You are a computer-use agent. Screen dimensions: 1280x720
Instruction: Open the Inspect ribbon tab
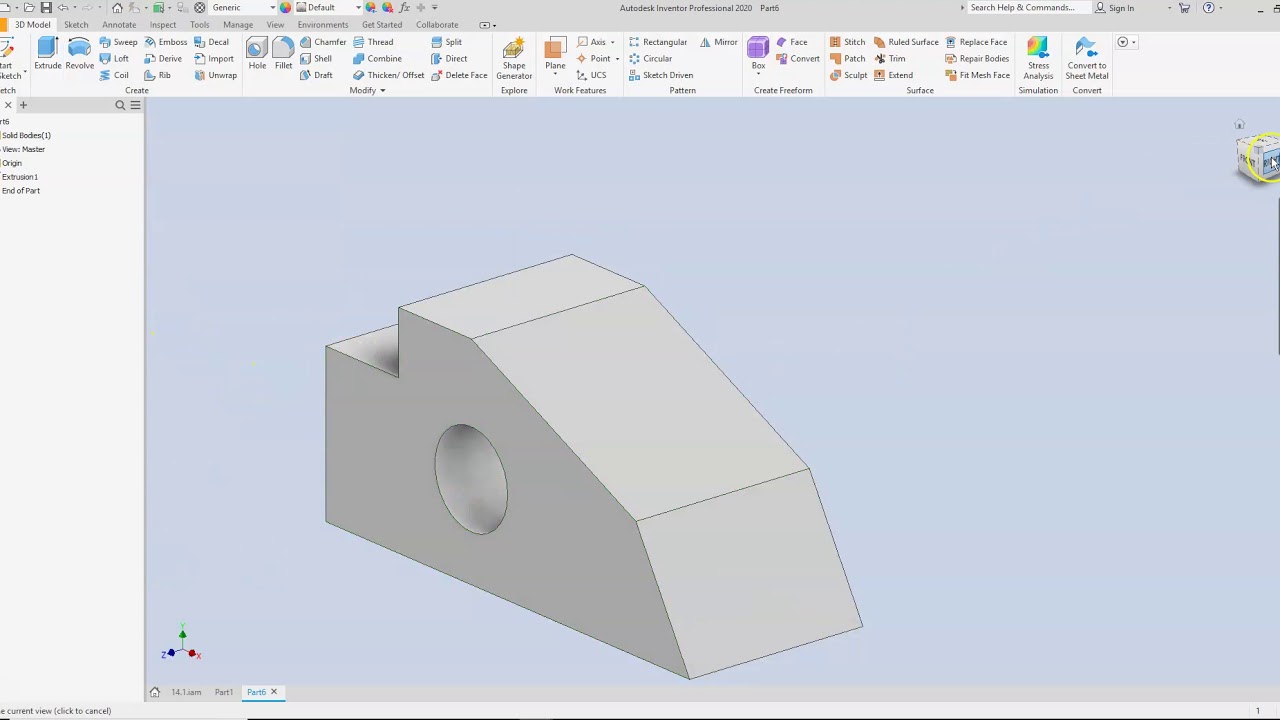tap(163, 25)
